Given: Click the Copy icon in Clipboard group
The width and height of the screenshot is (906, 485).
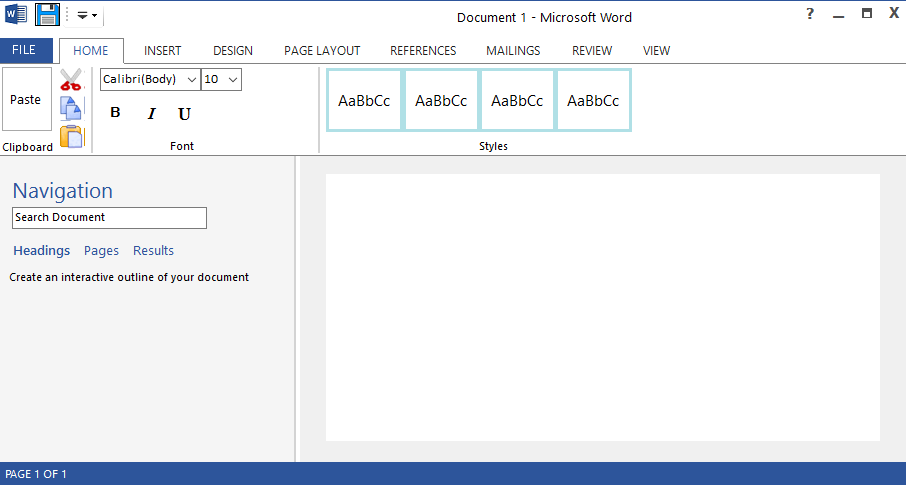Looking at the screenshot, I should tap(72, 108).
